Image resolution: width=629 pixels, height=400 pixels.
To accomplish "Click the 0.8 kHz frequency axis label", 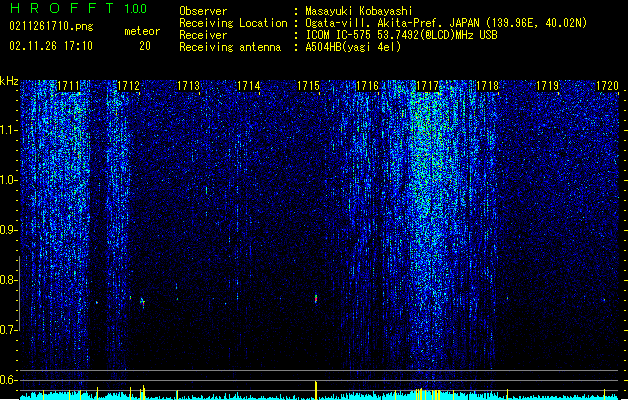I will click(9, 280).
